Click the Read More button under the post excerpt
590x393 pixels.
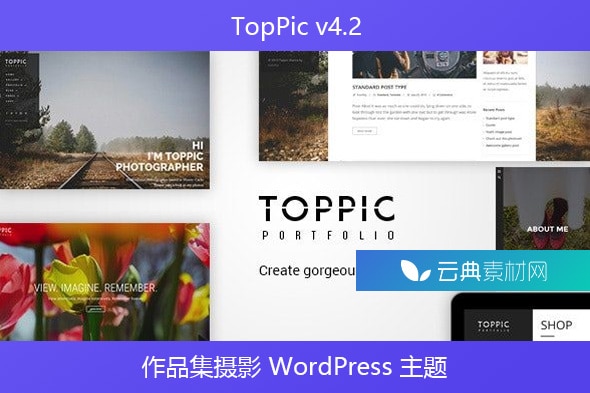click(x=364, y=131)
